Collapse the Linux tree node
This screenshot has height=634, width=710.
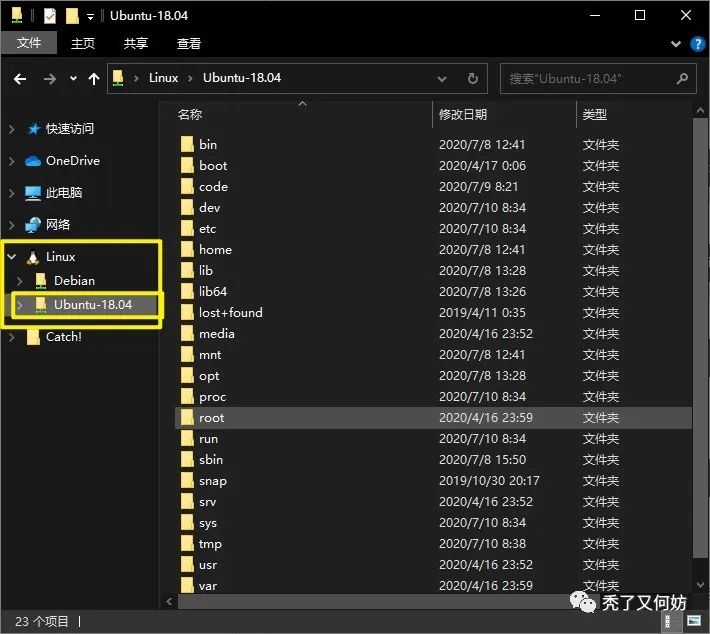pos(12,257)
